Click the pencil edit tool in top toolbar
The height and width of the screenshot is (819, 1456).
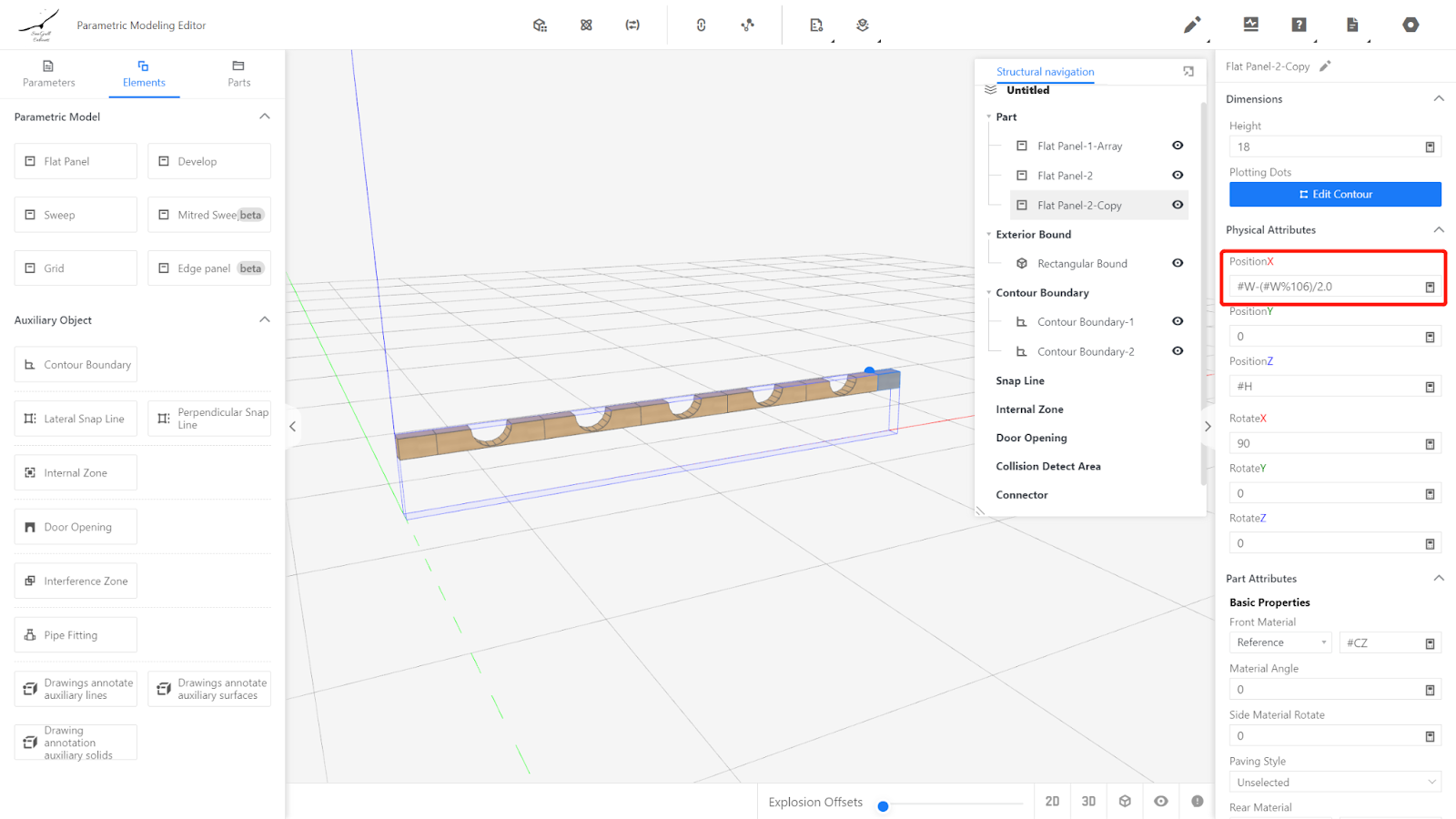1191,25
